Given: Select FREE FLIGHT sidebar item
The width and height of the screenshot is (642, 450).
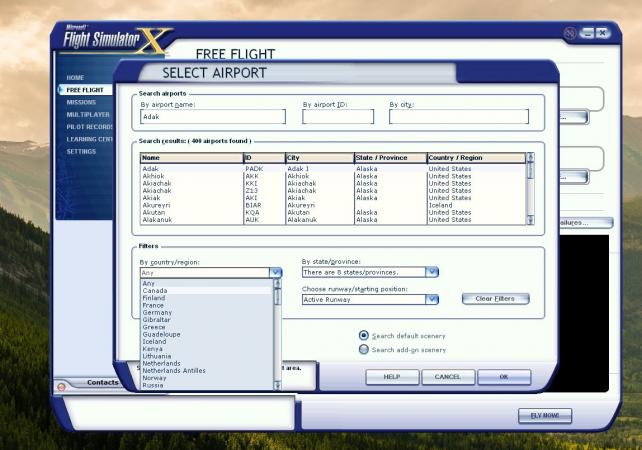Looking at the screenshot, I should (85, 90).
